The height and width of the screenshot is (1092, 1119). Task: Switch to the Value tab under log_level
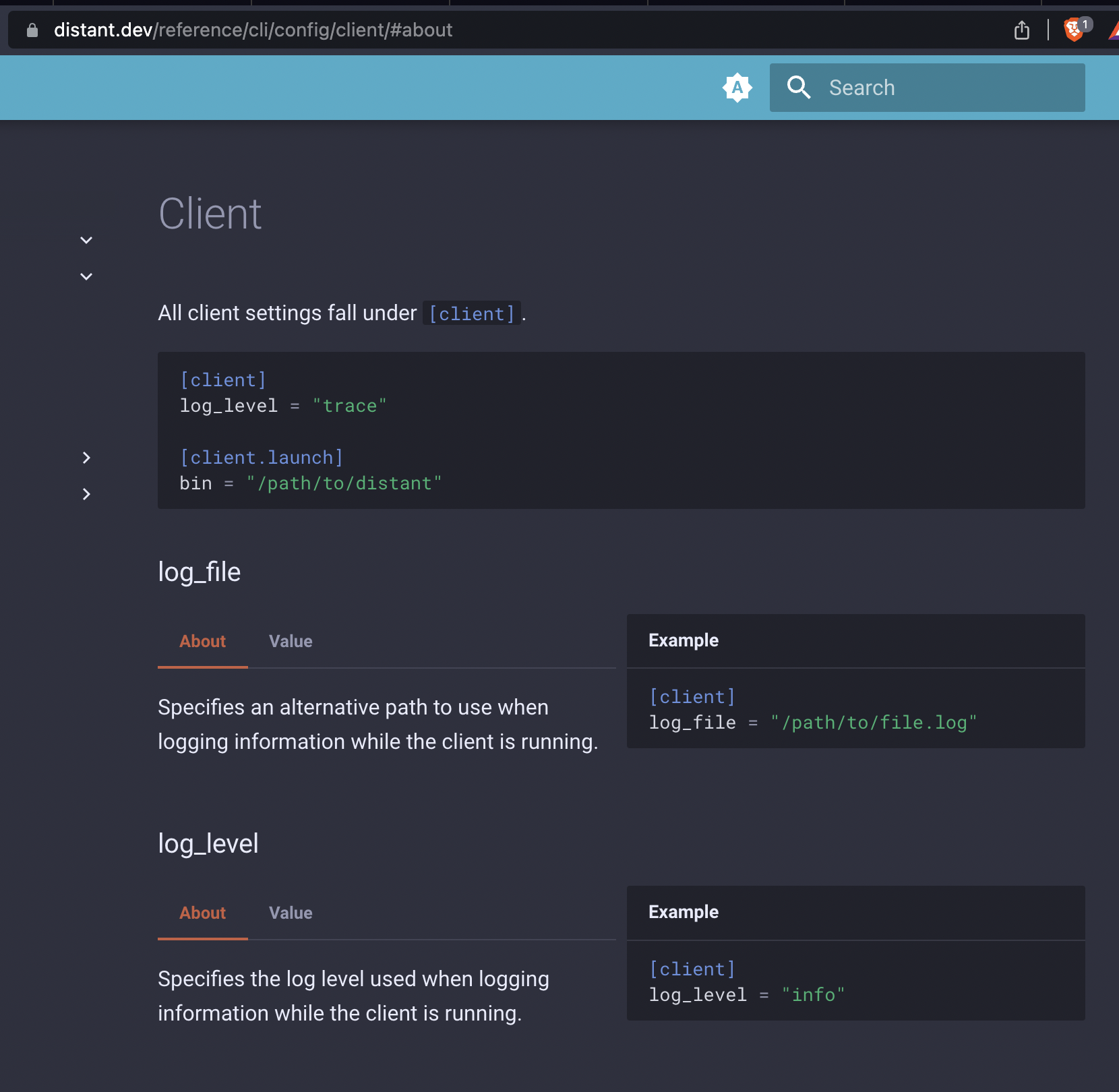[291, 913]
